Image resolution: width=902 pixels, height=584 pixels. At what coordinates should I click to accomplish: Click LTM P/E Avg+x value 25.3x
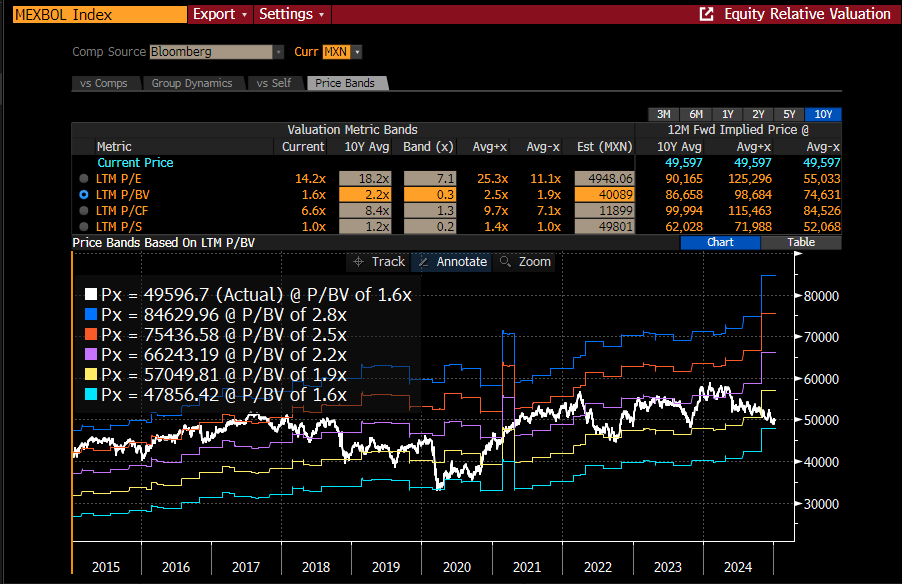pyautogui.click(x=492, y=179)
